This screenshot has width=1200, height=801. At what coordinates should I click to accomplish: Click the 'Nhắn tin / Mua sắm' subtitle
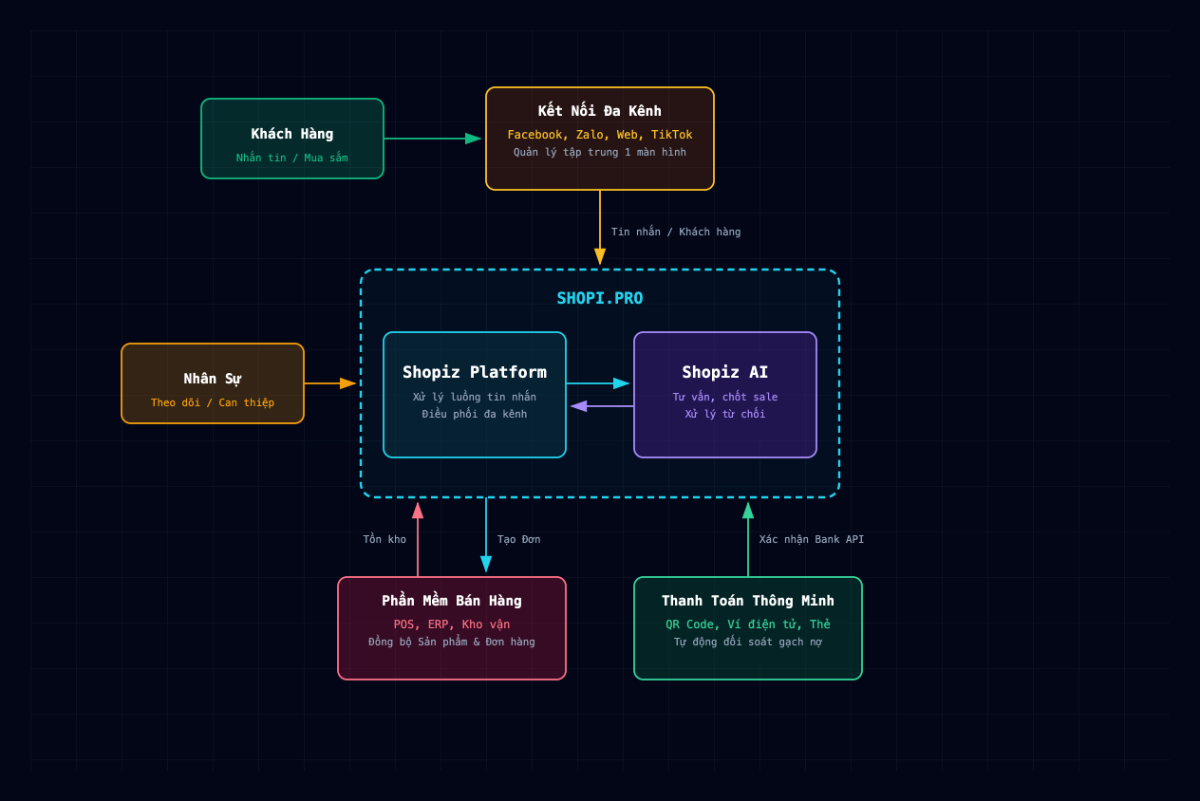click(292, 158)
